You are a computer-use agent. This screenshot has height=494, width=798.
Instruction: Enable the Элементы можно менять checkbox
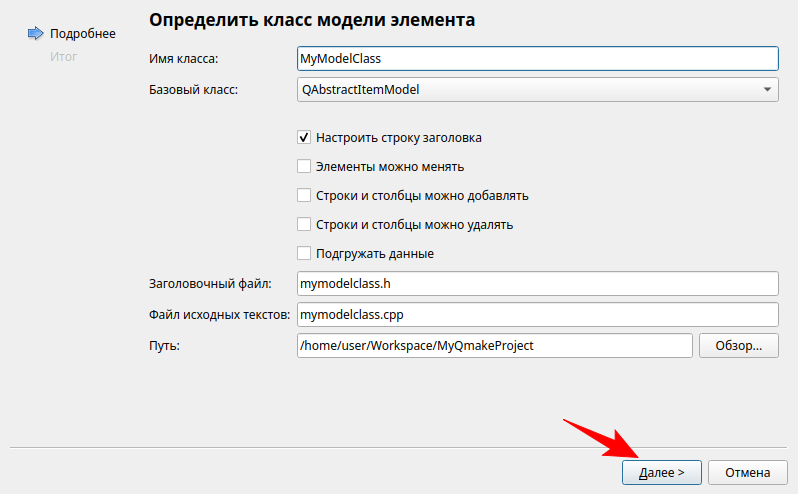(305, 167)
